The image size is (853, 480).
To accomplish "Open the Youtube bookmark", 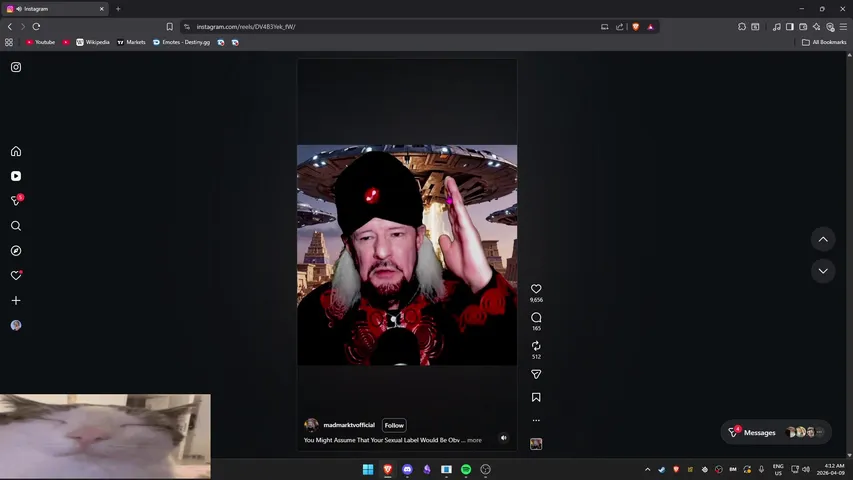I will click(41, 42).
